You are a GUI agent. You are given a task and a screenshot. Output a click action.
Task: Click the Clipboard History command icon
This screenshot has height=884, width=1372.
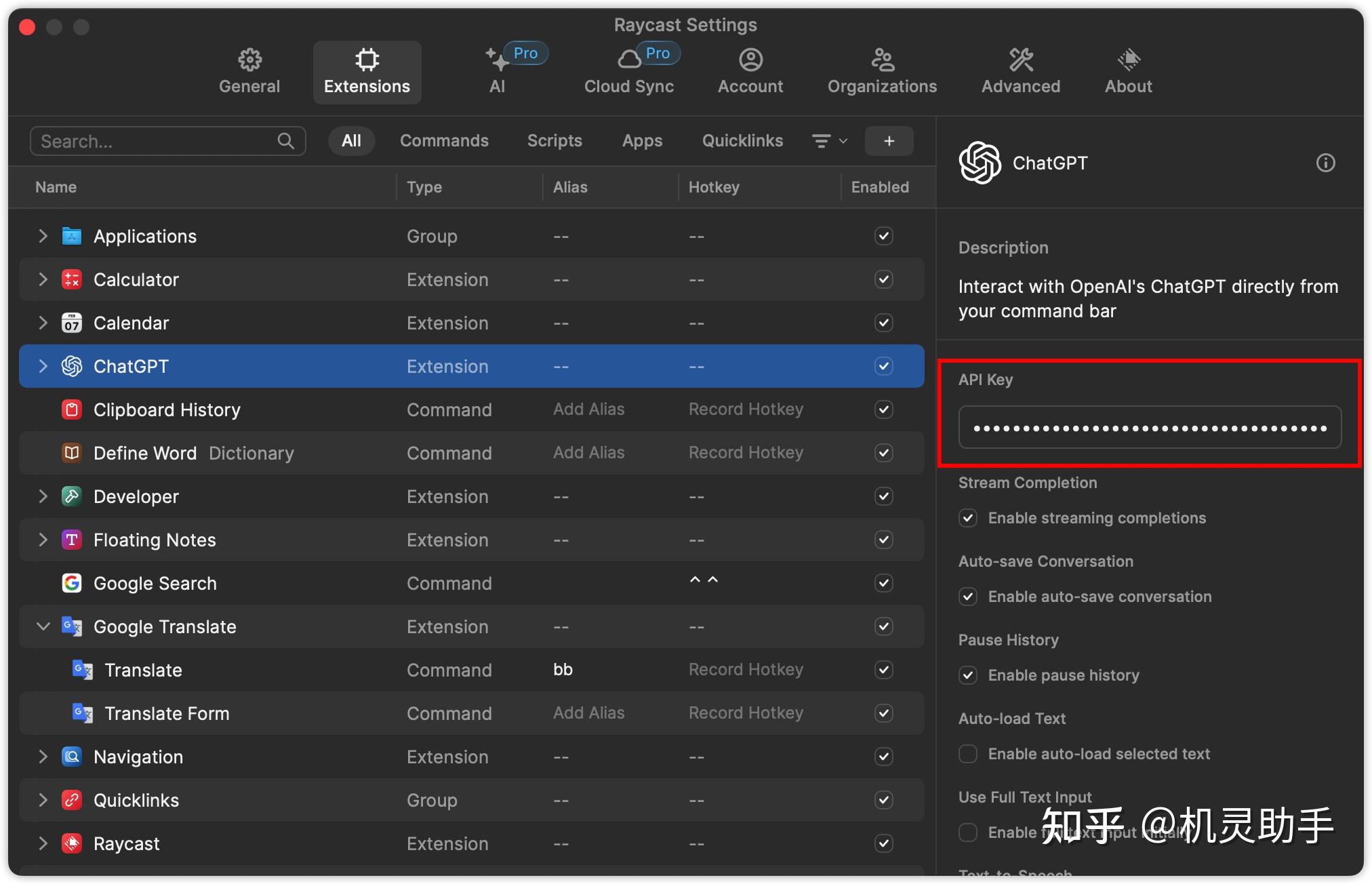72,409
